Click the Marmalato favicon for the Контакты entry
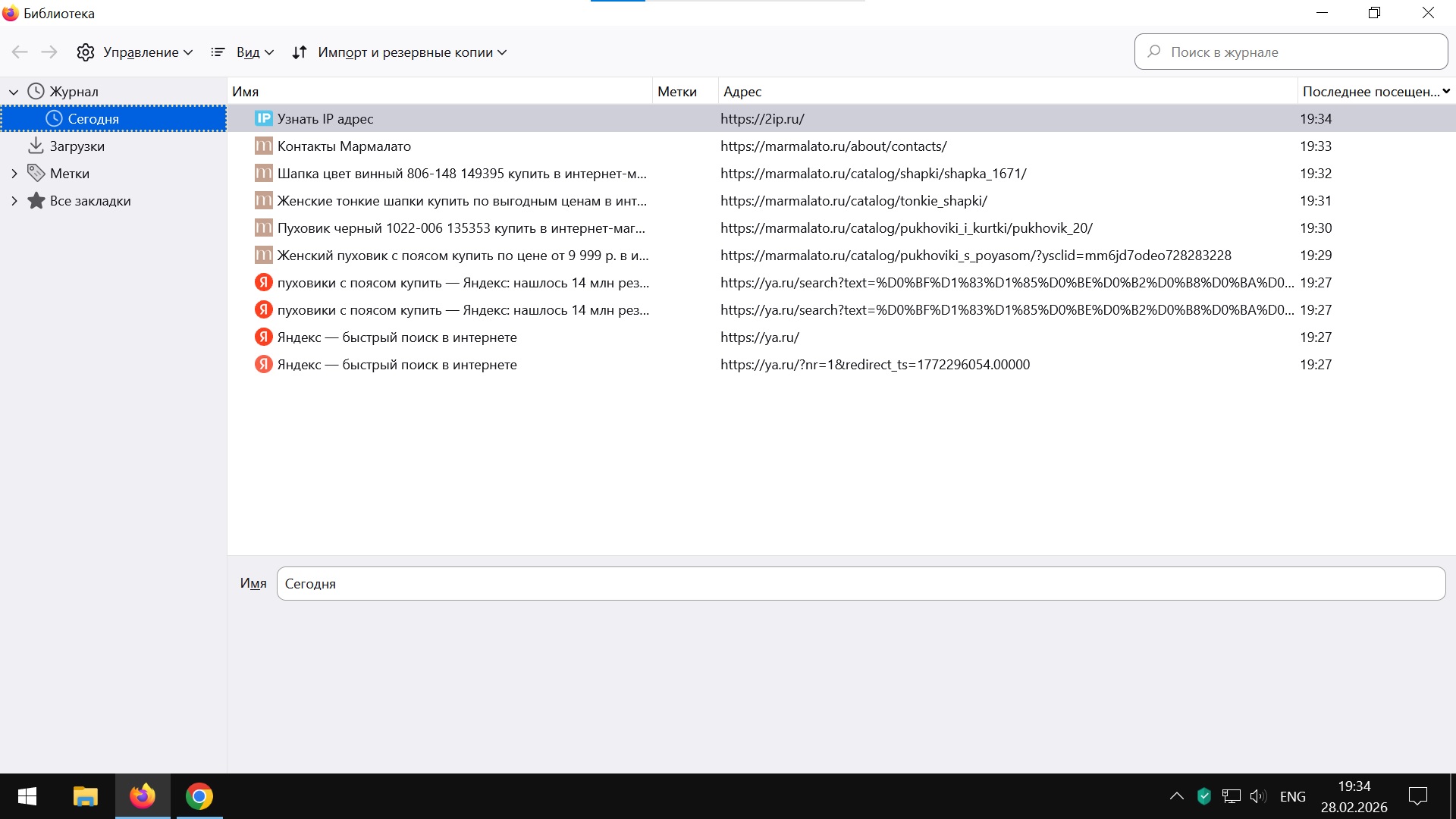The height and width of the screenshot is (819, 1456). pyautogui.click(x=263, y=146)
